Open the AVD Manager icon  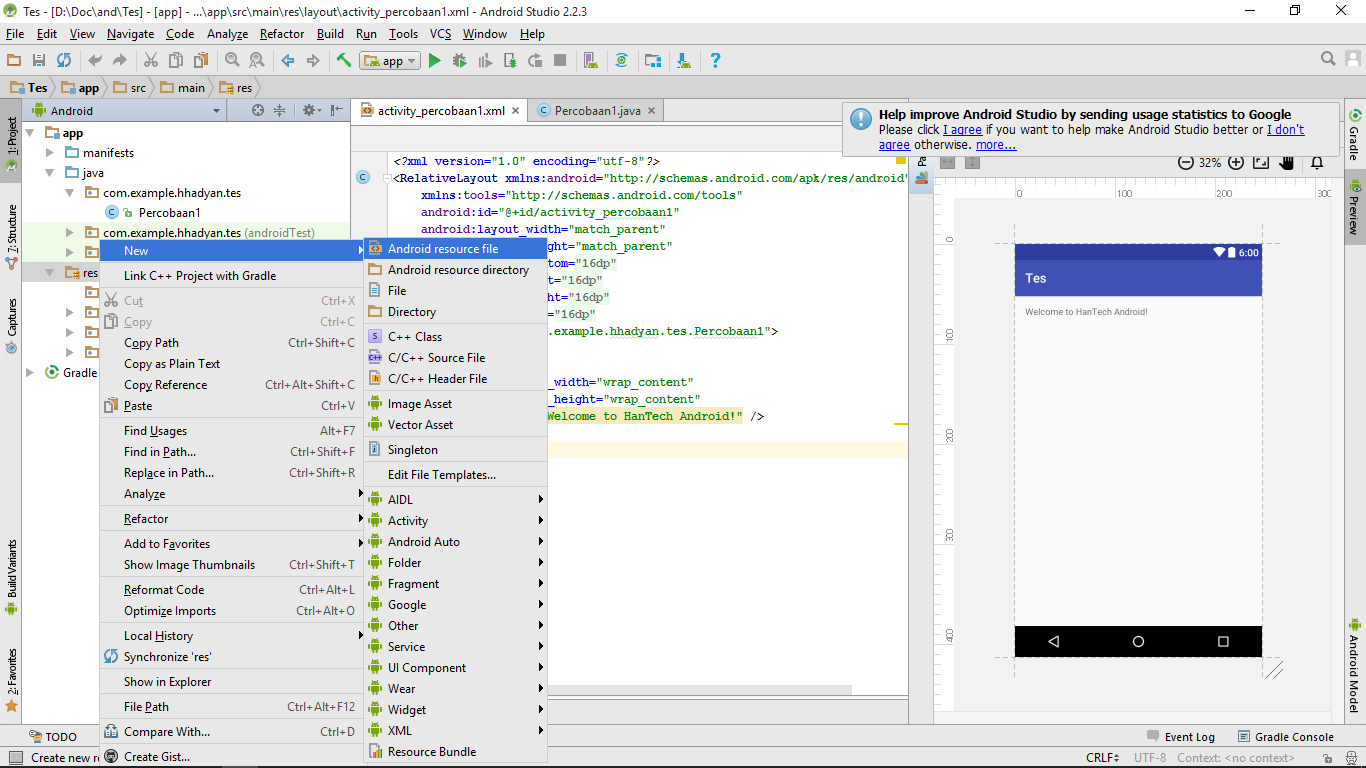point(591,61)
